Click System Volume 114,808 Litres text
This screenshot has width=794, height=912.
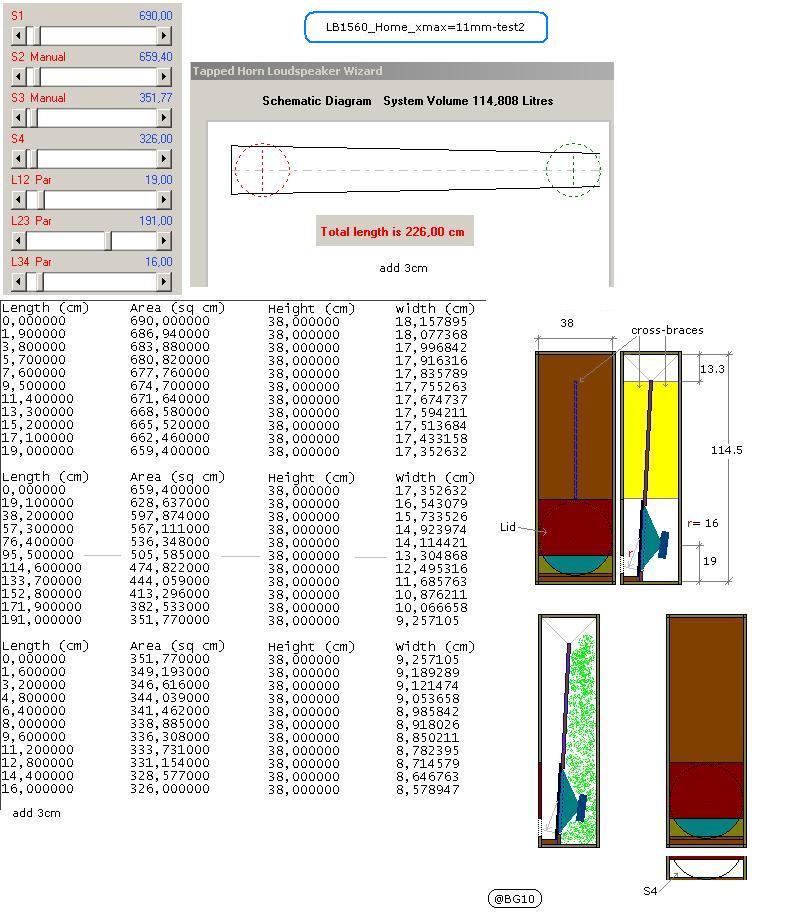(x=468, y=101)
